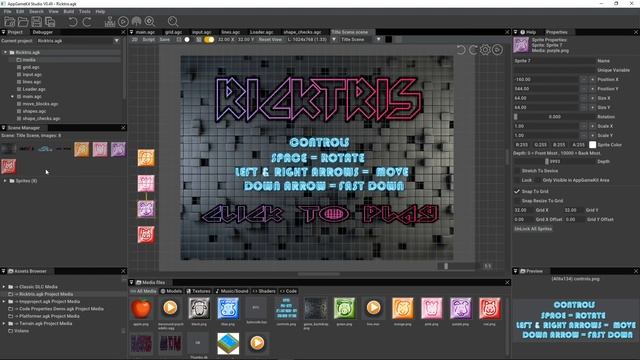Open the File menu

click(x=7, y=12)
